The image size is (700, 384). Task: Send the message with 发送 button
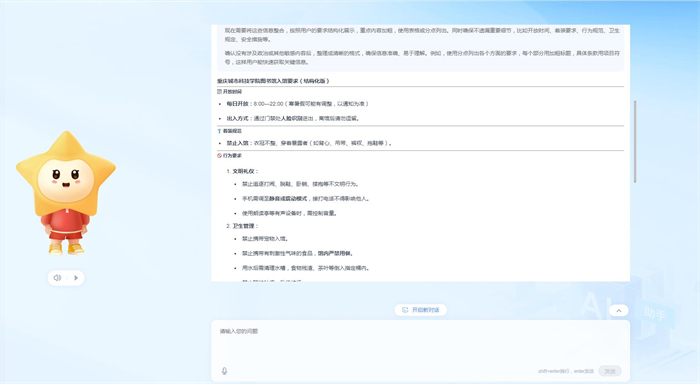609,371
